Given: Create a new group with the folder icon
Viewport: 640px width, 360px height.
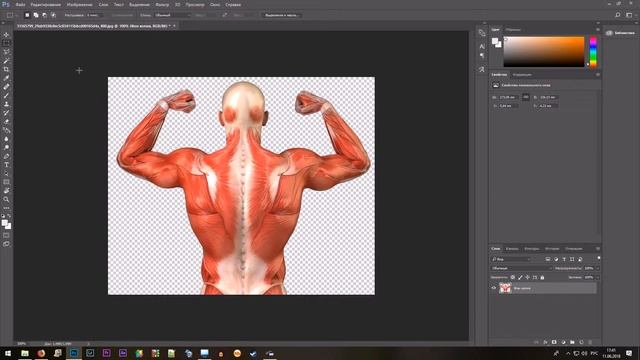Looking at the screenshot, I should (x=572, y=342).
